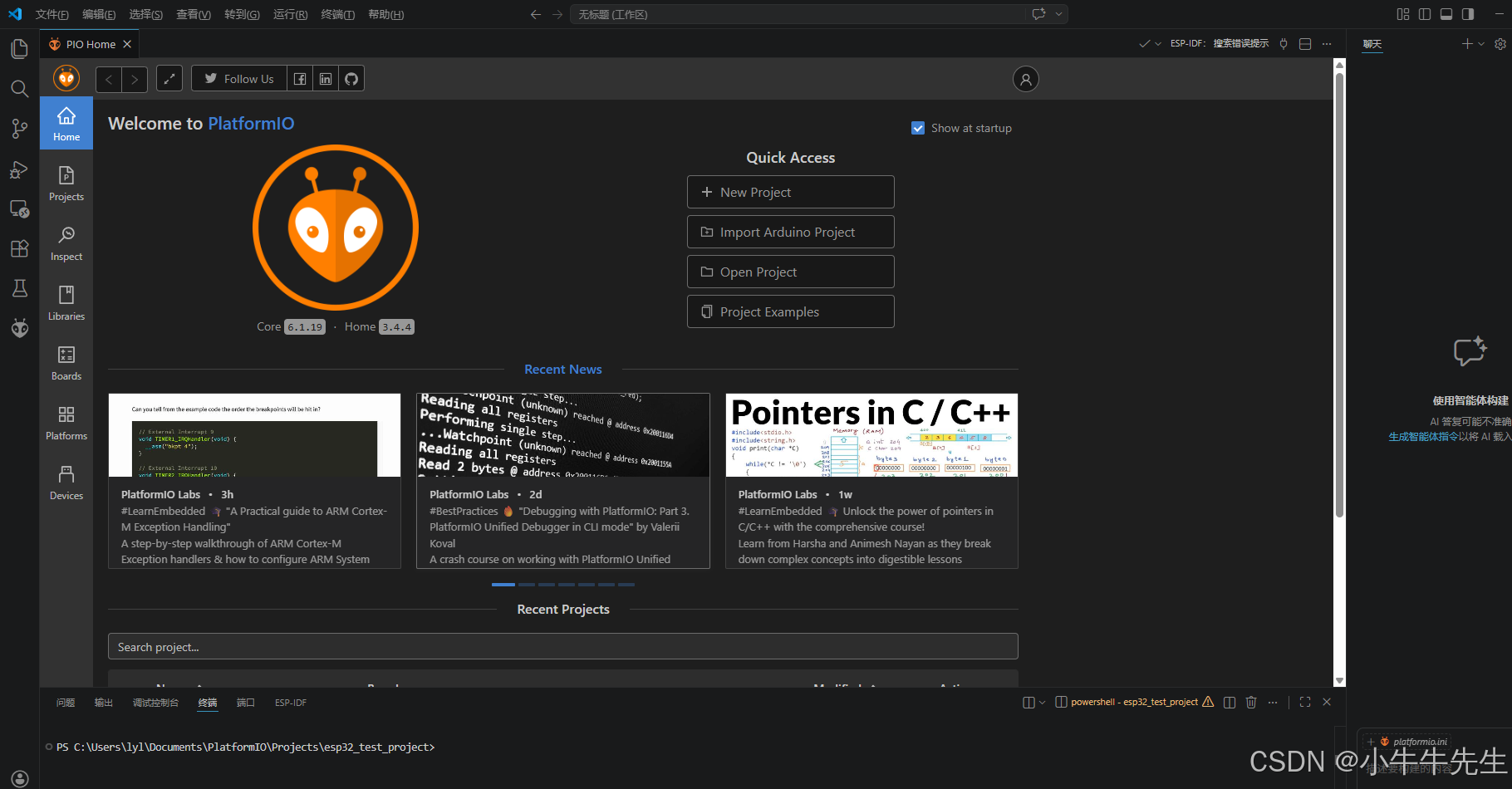Focus the Search project input field
1512x789 pixels.
563,647
